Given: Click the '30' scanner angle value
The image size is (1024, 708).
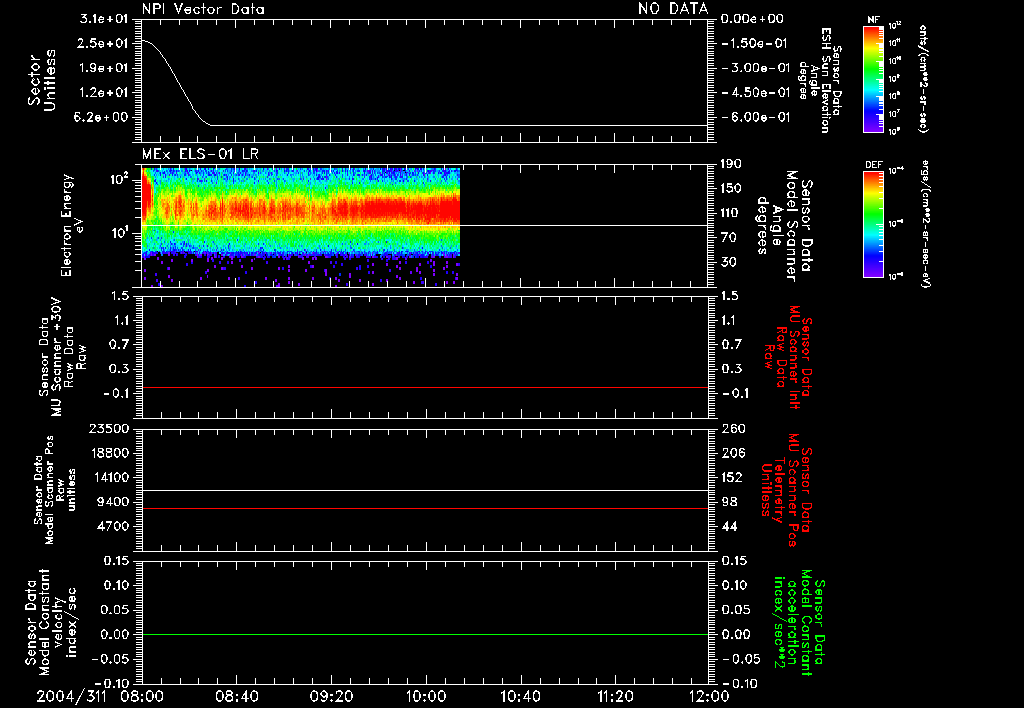Looking at the screenshot, I should coord(728,262).
